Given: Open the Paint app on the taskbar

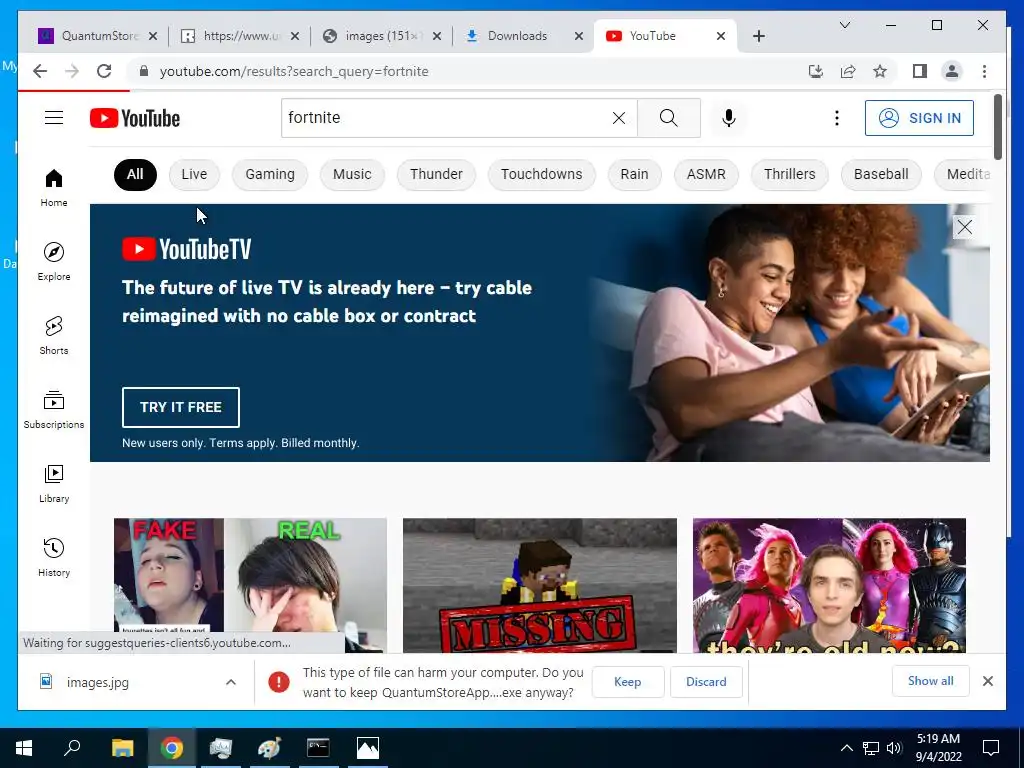Looking at the screenshot, I should click(270, 748).
